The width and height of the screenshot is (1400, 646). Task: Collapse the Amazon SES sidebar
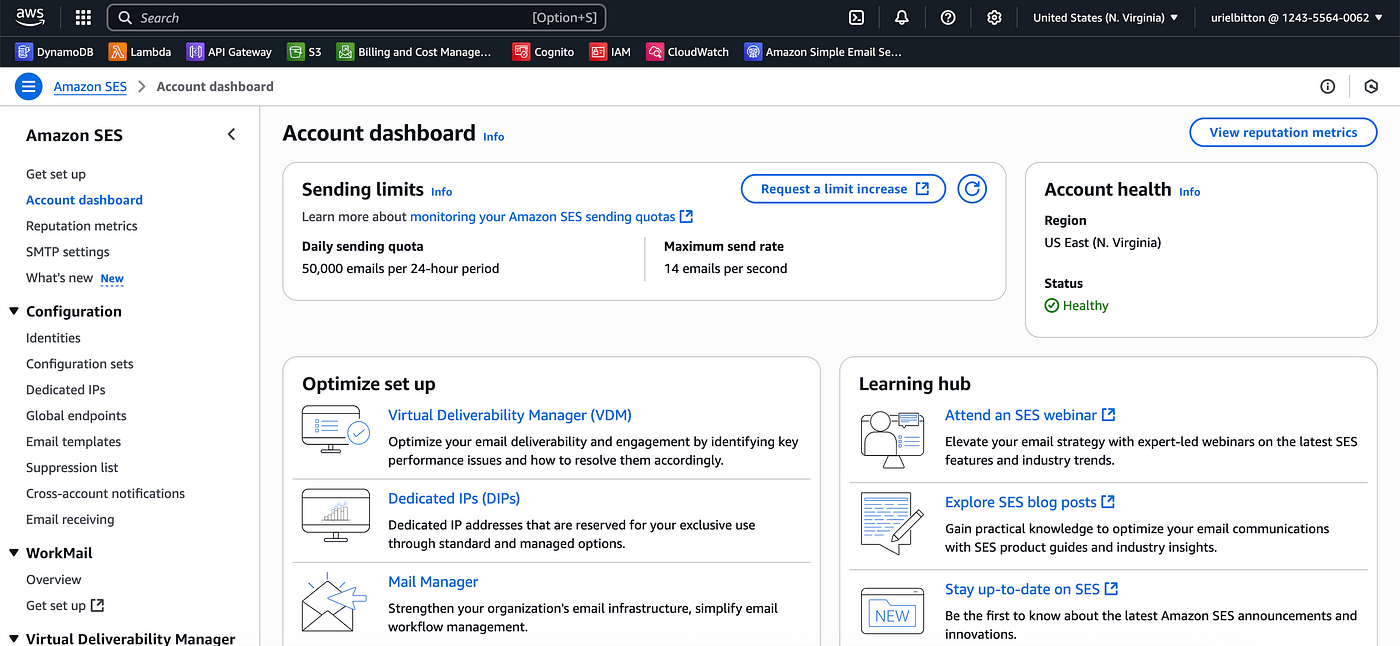click(x=231, y=133)
